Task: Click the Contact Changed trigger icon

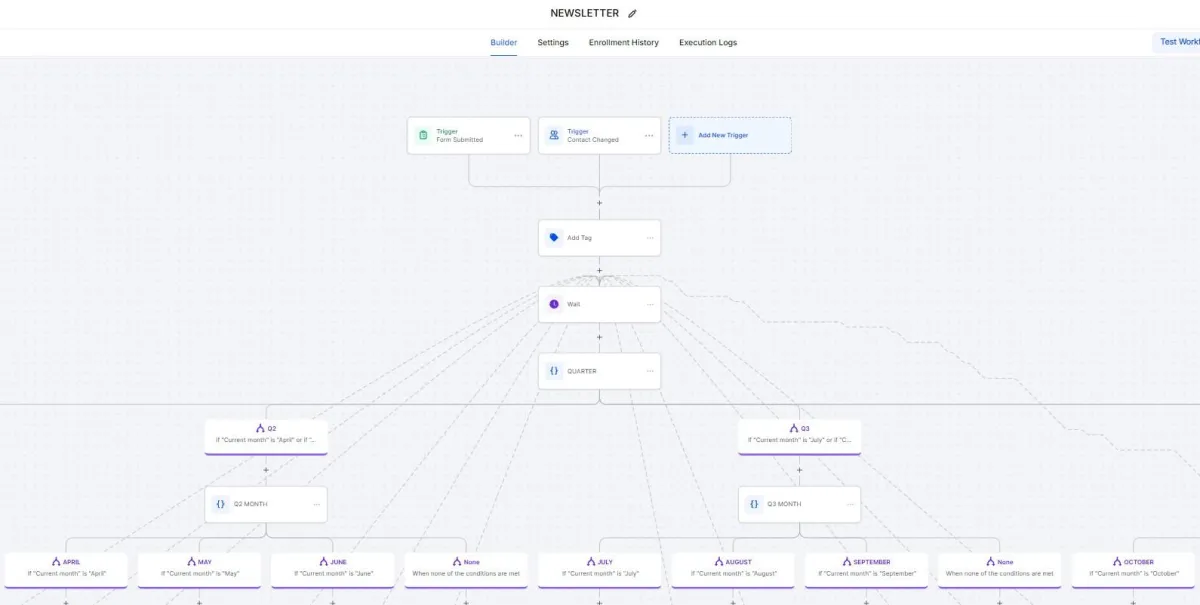Action: pos(553,135)
